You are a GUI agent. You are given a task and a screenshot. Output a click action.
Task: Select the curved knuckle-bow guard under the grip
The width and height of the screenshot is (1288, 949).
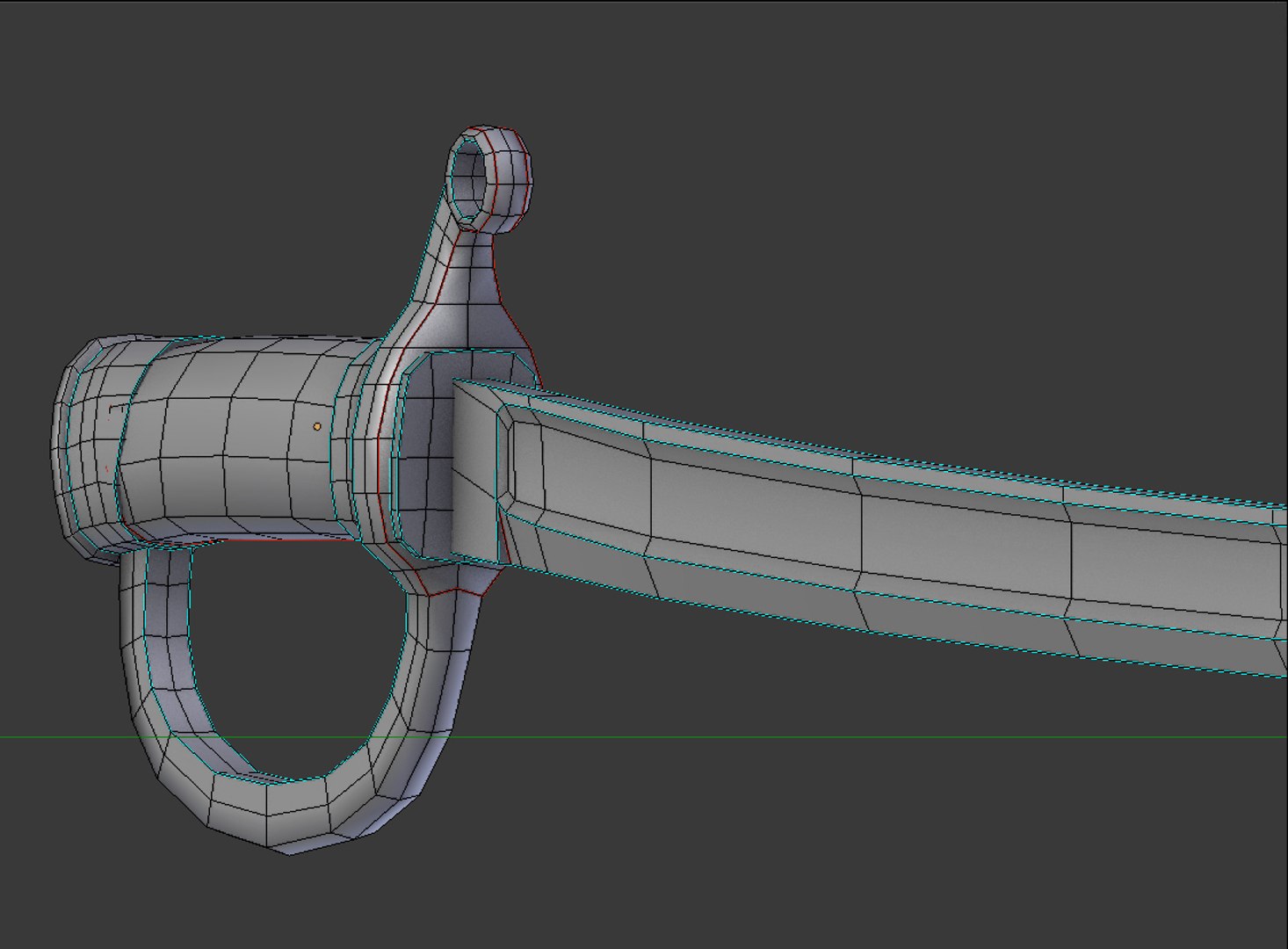click(290, 703)
